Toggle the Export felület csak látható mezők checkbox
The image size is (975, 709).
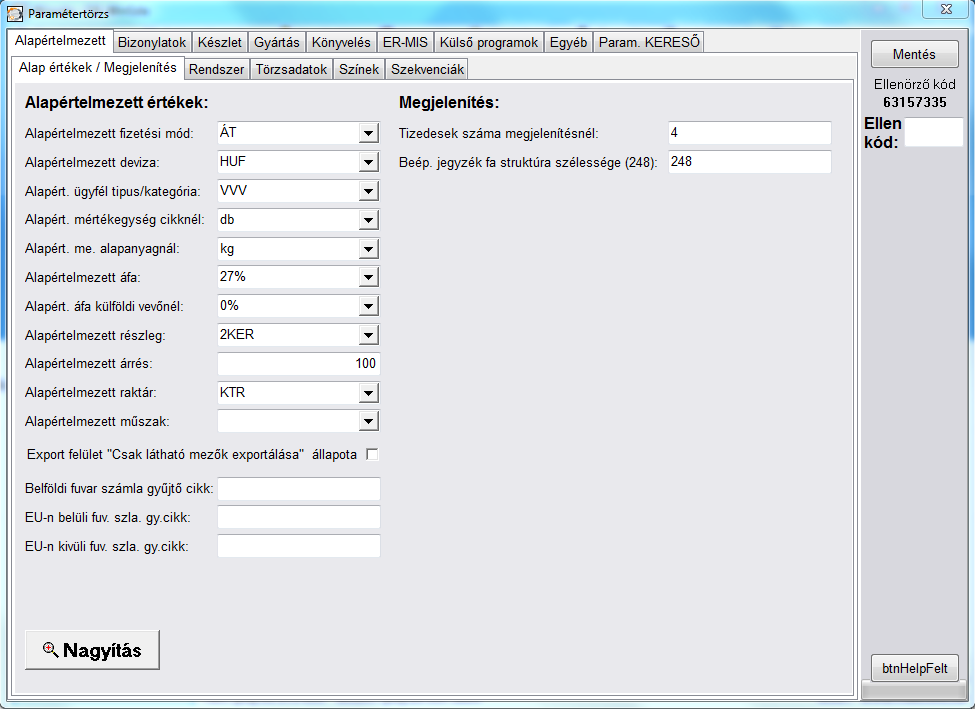click(x=372, y=455)
